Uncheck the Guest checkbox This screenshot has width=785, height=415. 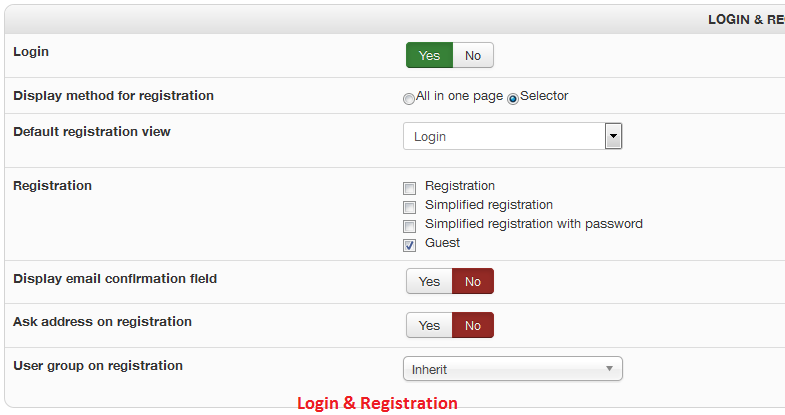(x=409, y=245)
